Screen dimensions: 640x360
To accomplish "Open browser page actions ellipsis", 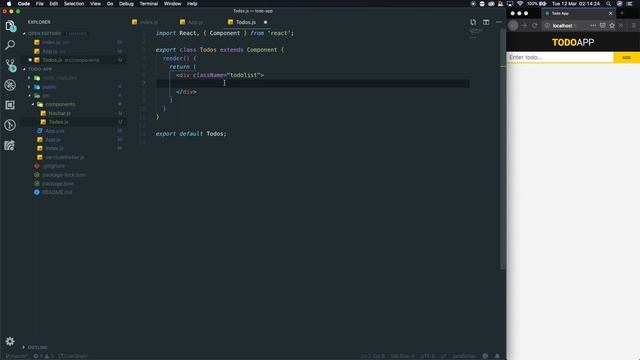I will coord(593,25).
